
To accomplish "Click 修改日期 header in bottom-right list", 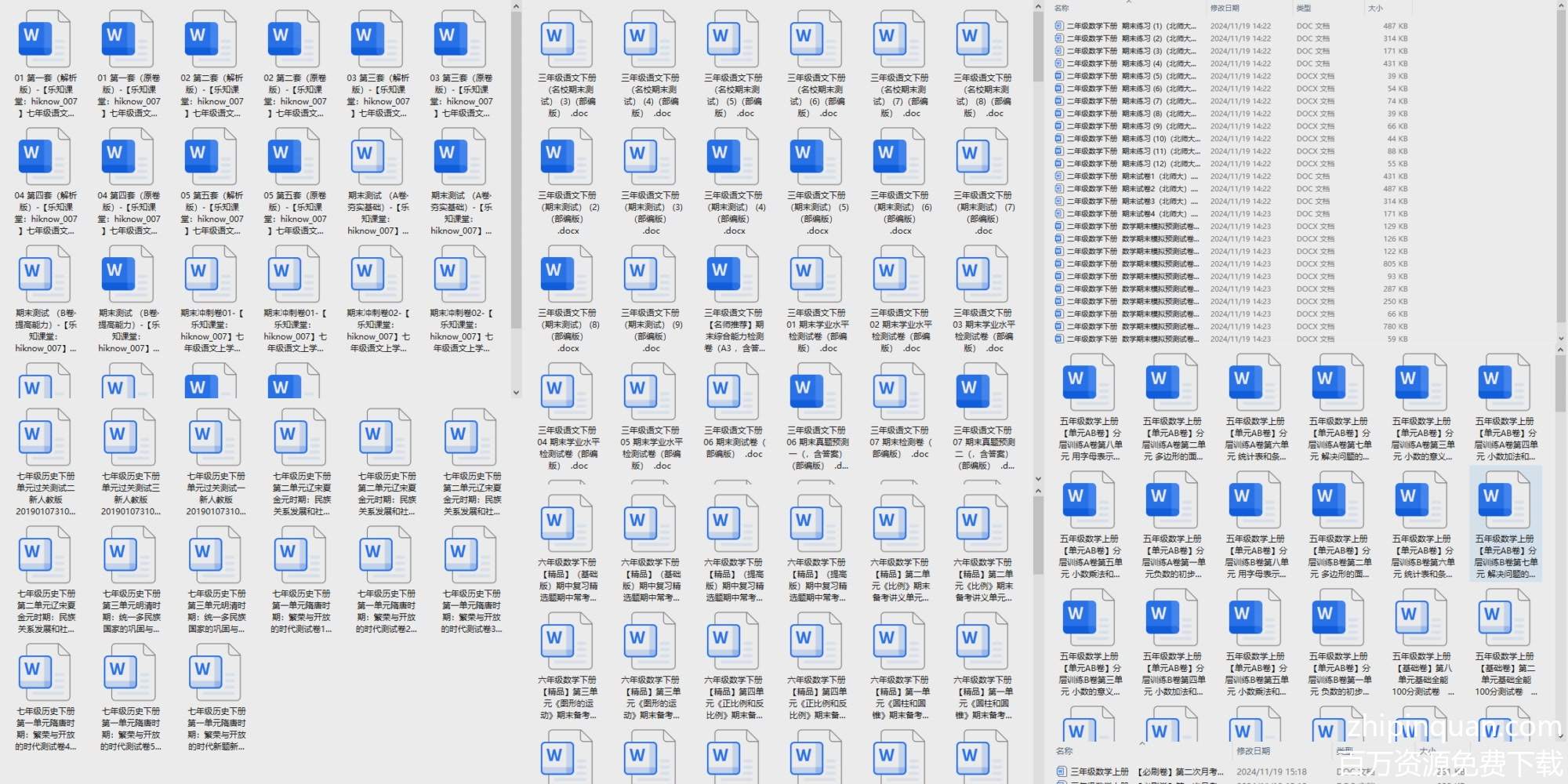I will pos(1253,751).
